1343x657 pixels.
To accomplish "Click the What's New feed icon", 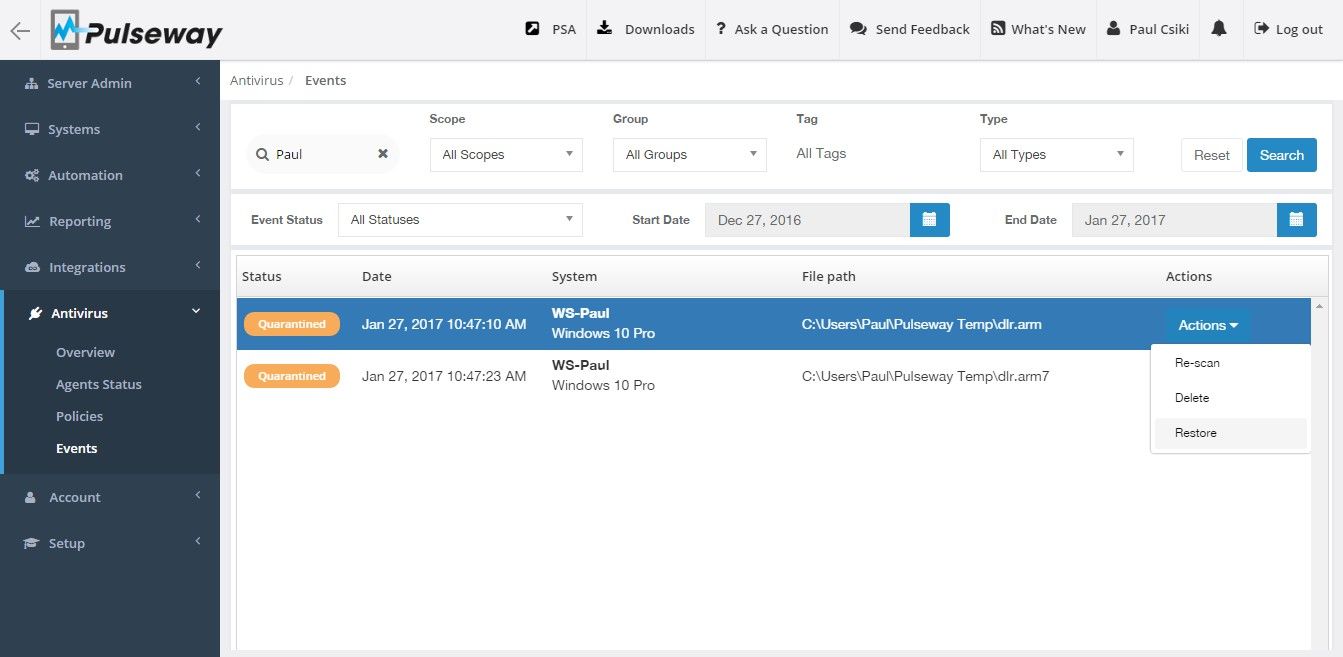I will point(998,29).
